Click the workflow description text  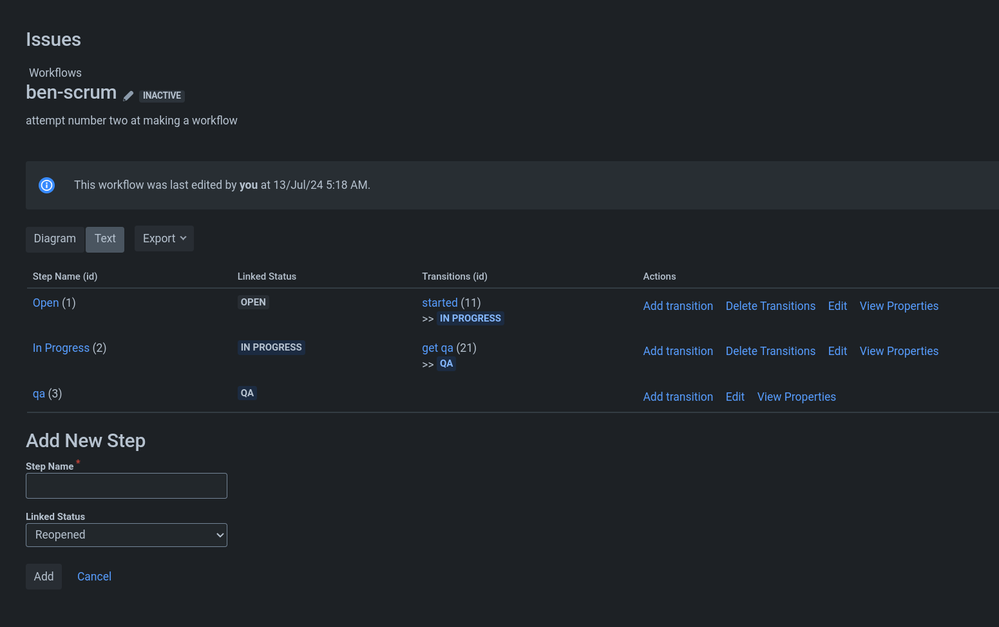click(132, 120)
